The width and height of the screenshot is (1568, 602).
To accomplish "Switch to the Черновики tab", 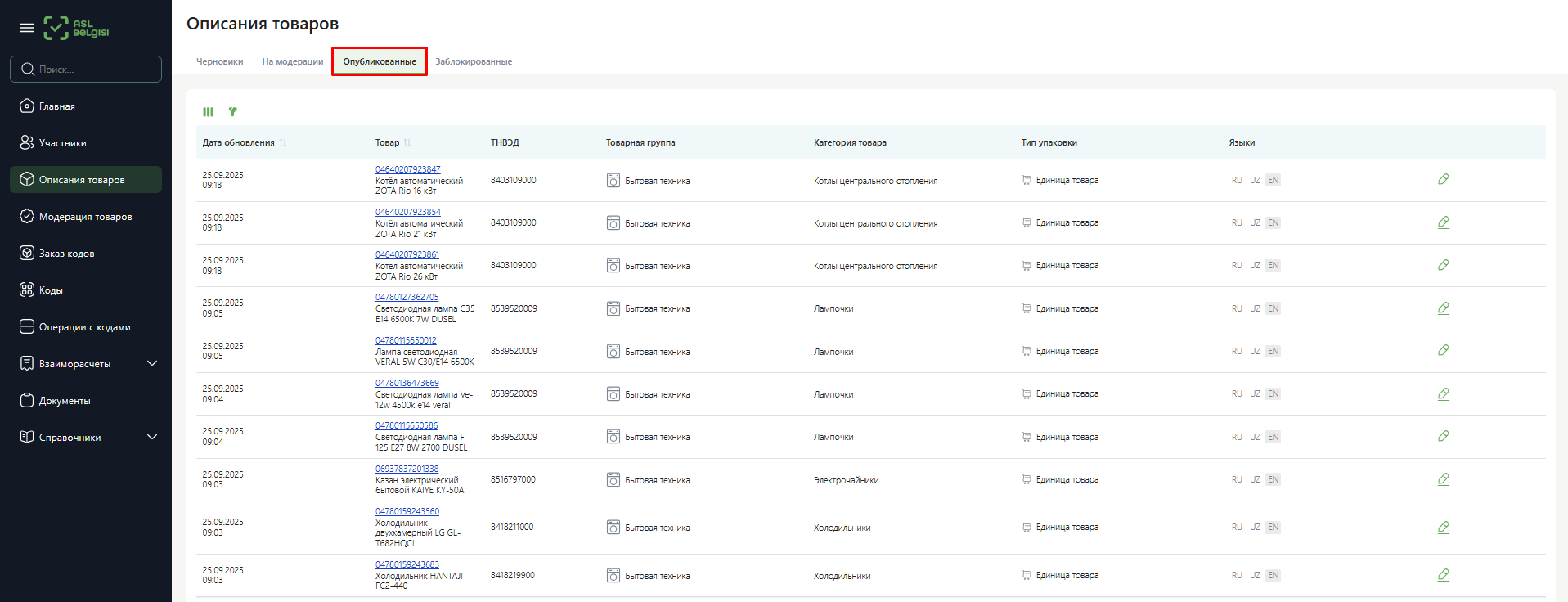I will (219, 61).
